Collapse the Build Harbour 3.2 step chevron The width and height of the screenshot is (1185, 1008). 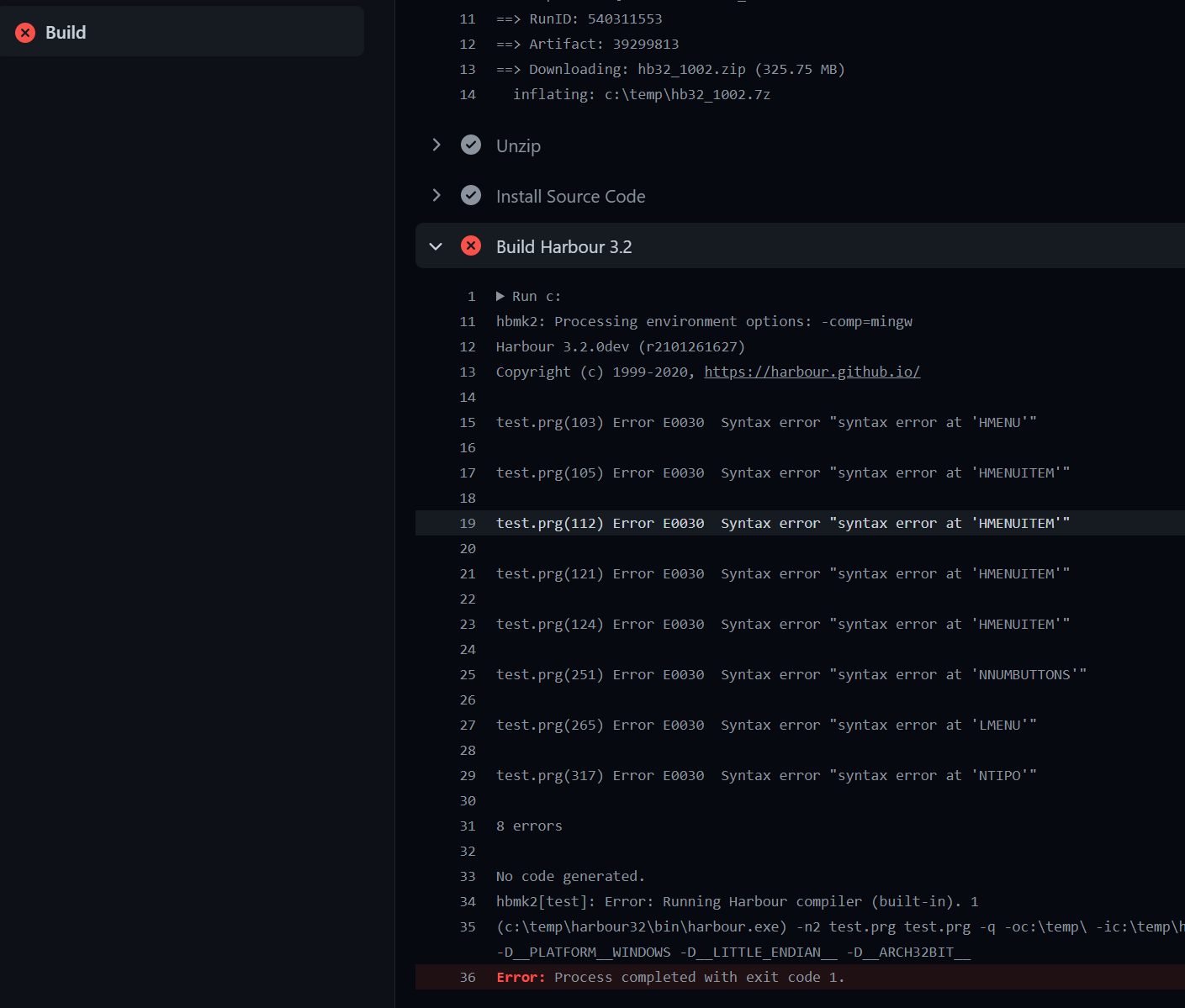point(436,246)
